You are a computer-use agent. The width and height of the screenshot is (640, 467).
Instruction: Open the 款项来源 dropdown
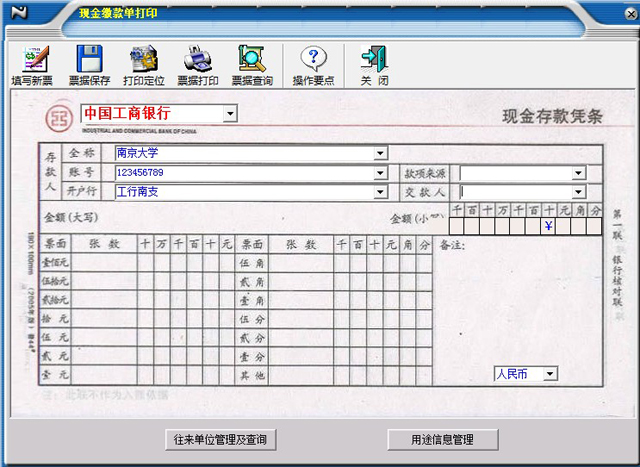(578, 173)
